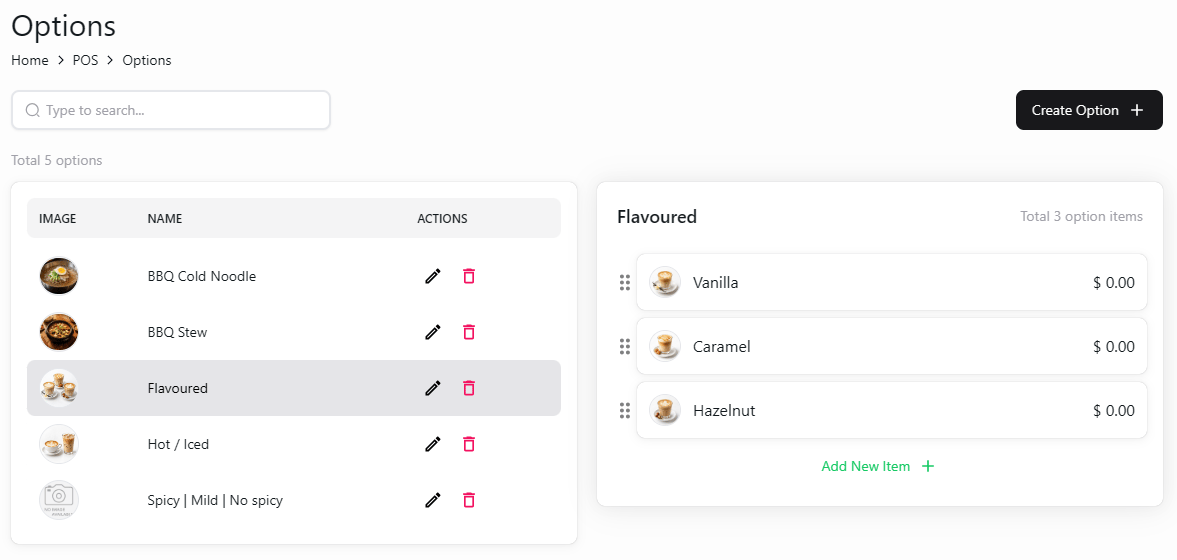Click the Total 5 options text
The height and width of the screenshot is (560, 1177).
57,160
